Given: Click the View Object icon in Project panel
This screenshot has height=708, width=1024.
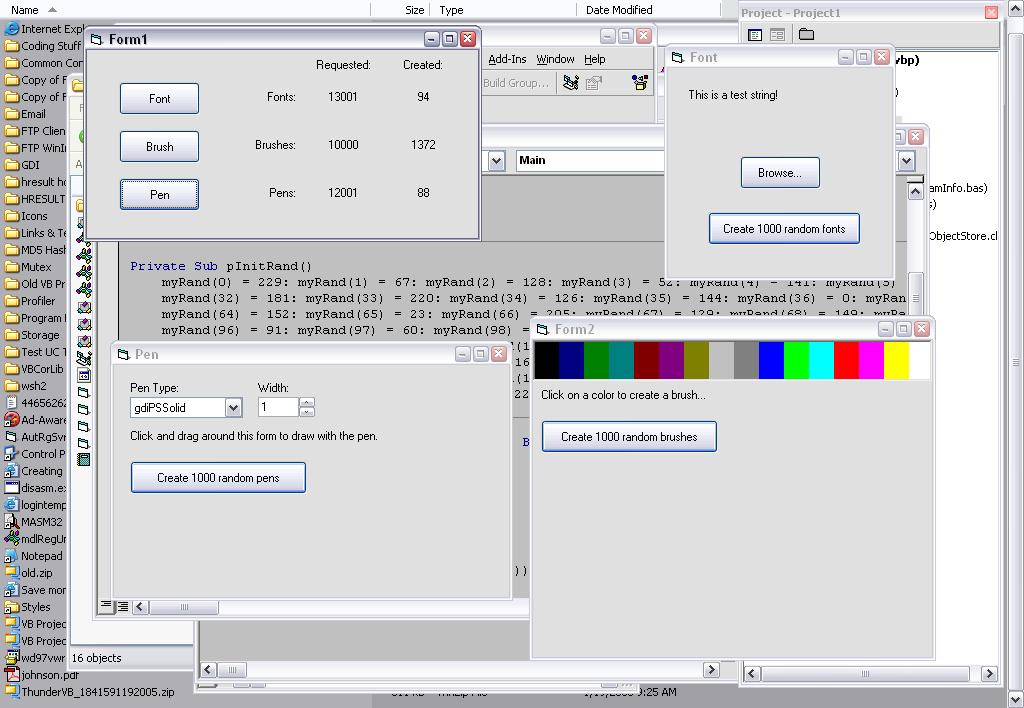Looking at the screenshot, I should (777, 35).
